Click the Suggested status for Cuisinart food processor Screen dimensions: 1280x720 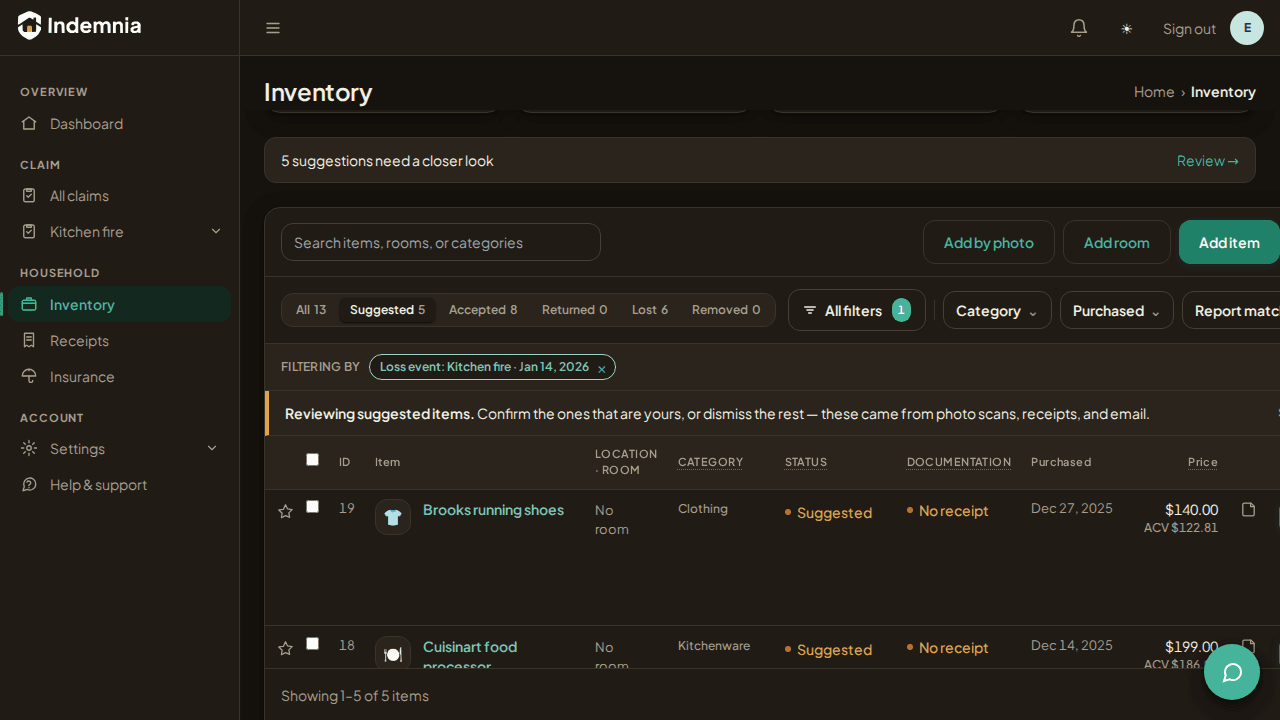pos(829,650)
